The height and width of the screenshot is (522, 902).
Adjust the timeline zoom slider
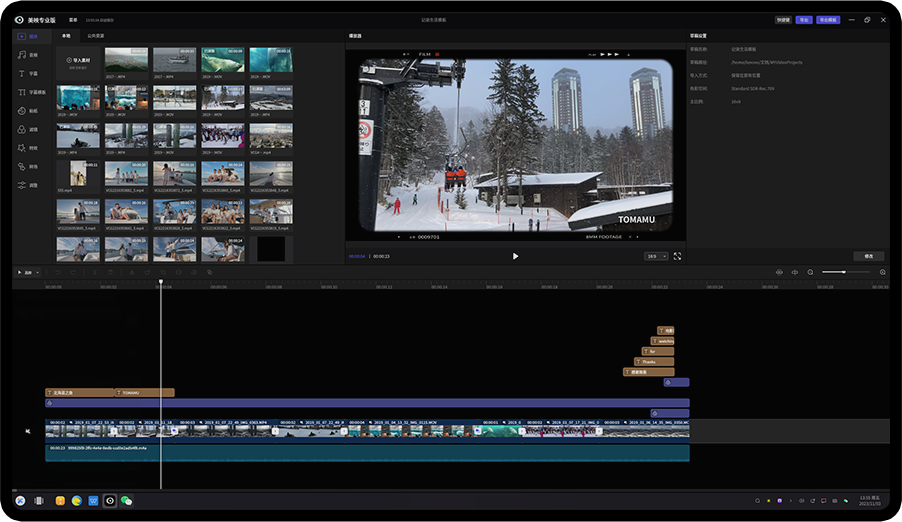coord(846,272)
